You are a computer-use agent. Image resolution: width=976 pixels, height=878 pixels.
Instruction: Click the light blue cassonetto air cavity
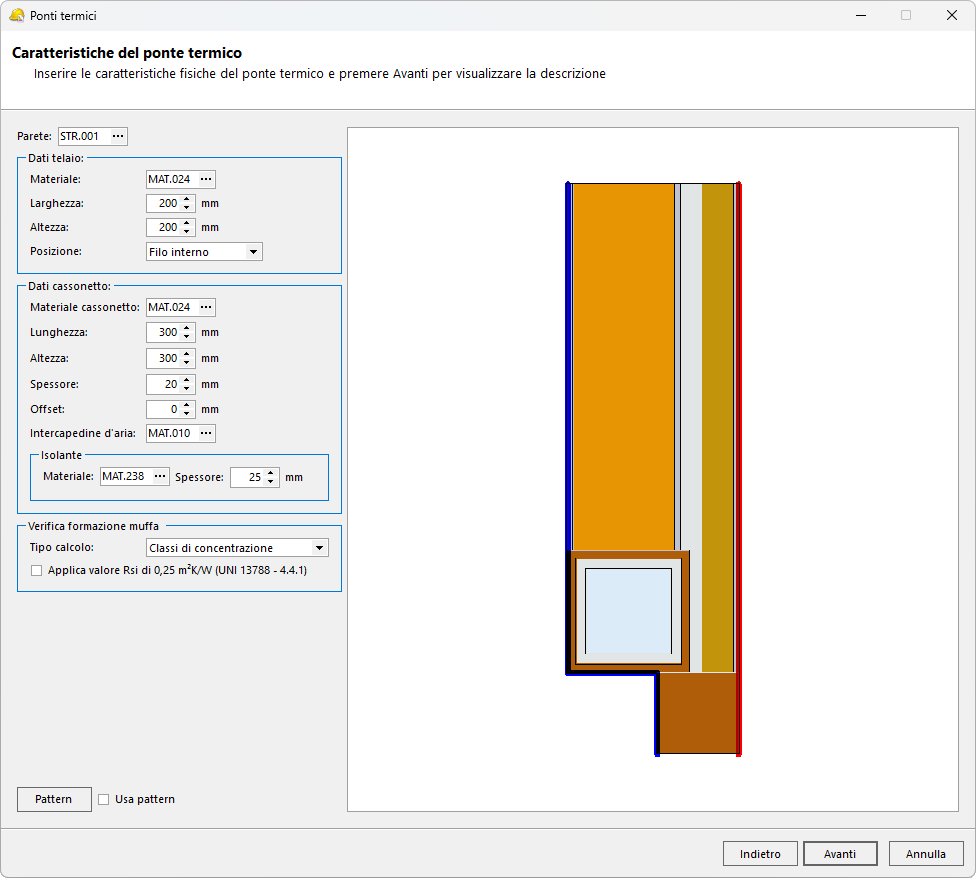628,610
